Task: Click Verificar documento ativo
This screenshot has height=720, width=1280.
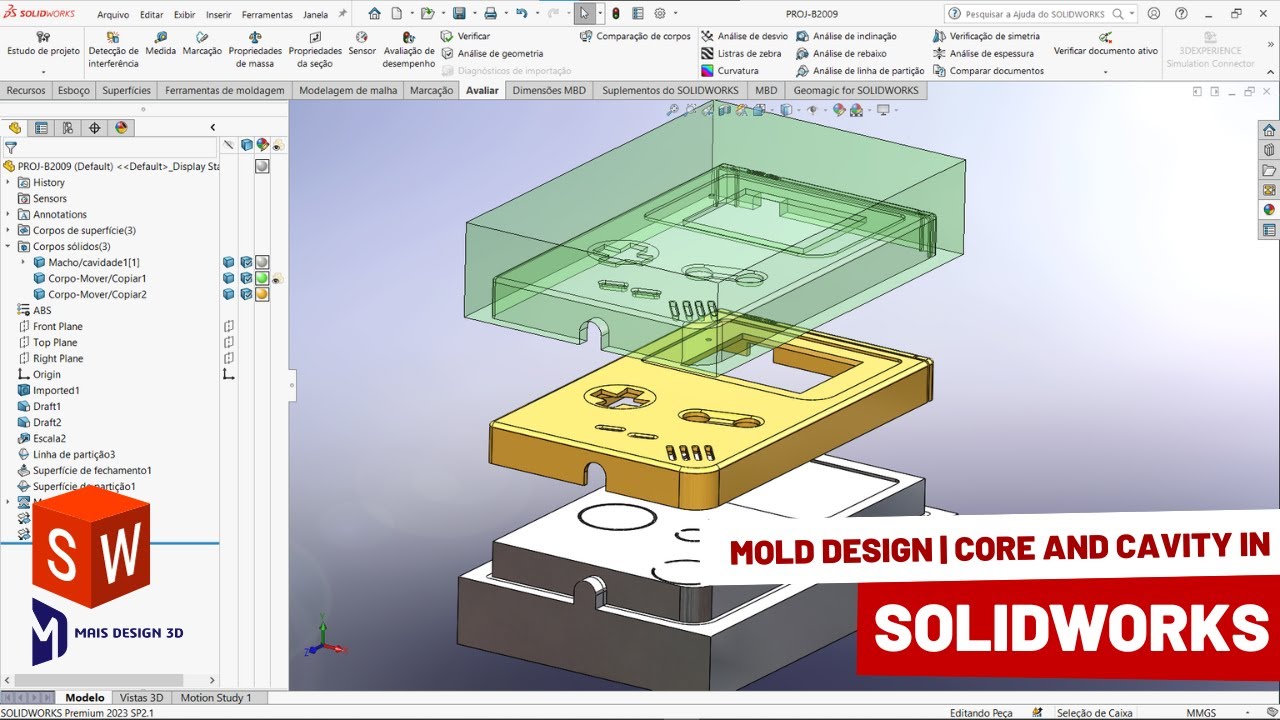Action: [1105, 43]
